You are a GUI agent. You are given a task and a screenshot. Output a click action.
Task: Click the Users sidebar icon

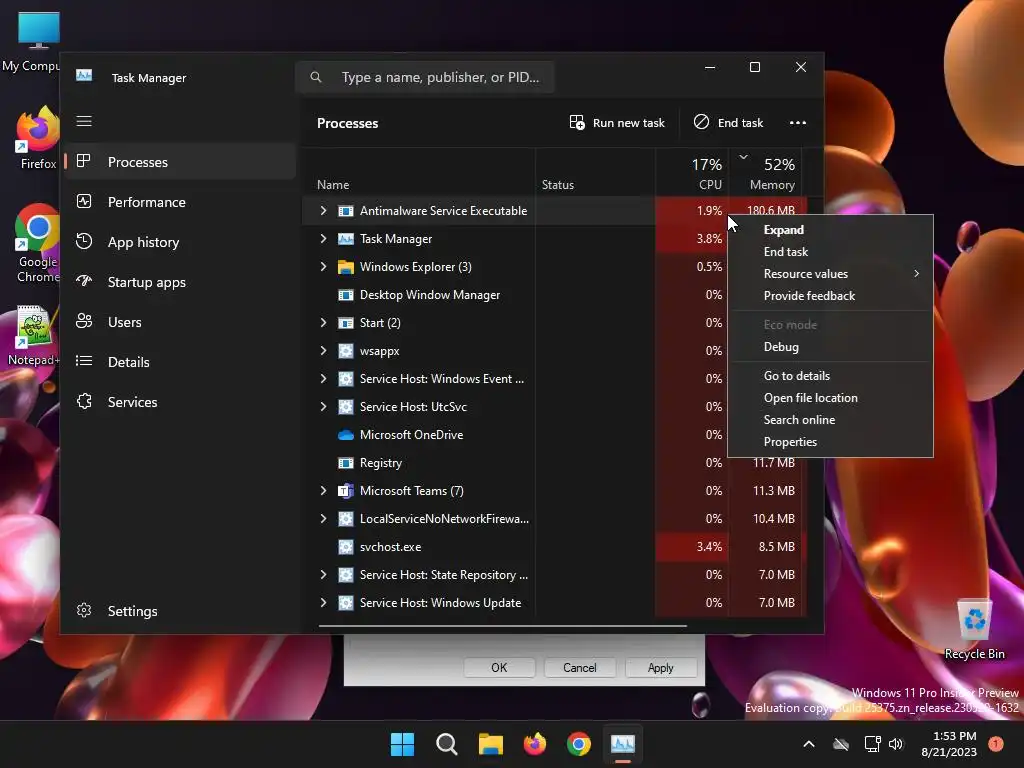[84, 321]
